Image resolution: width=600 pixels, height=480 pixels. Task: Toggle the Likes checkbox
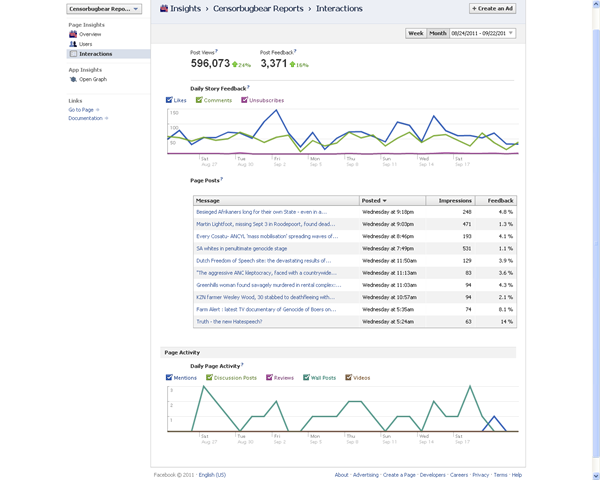coord(169,100)
